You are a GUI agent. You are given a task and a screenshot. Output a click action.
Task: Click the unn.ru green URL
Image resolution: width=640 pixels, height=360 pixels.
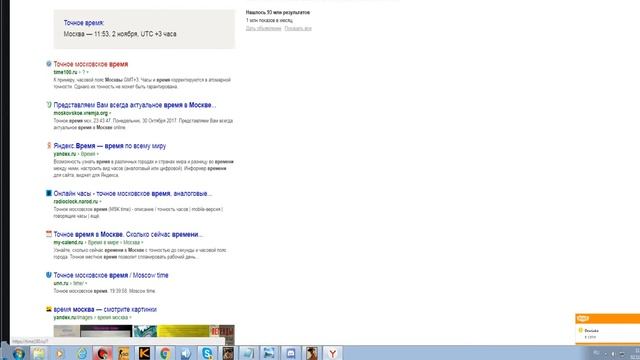click(x=61, y=283)
